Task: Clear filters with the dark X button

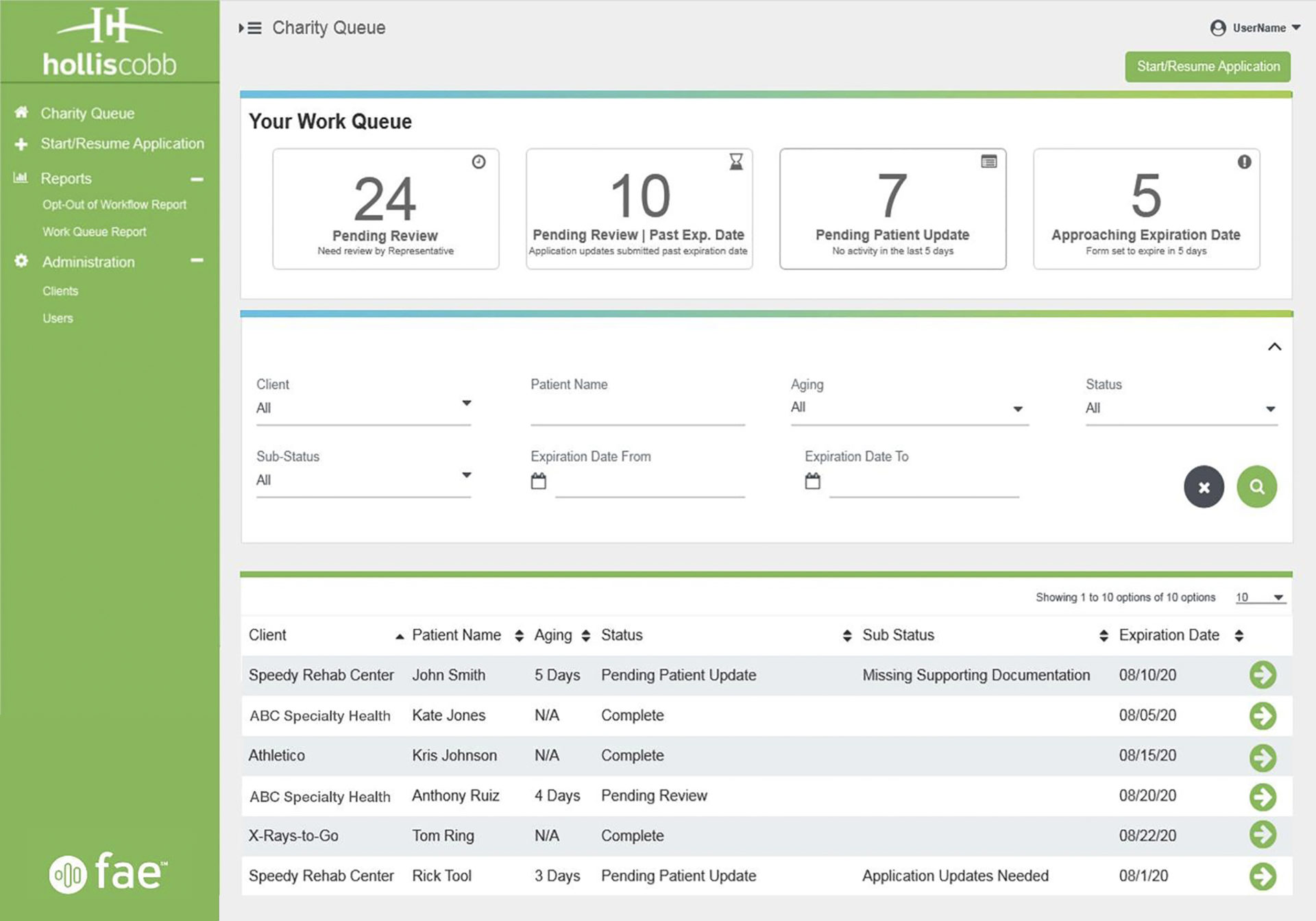Action: point(1204,487)
